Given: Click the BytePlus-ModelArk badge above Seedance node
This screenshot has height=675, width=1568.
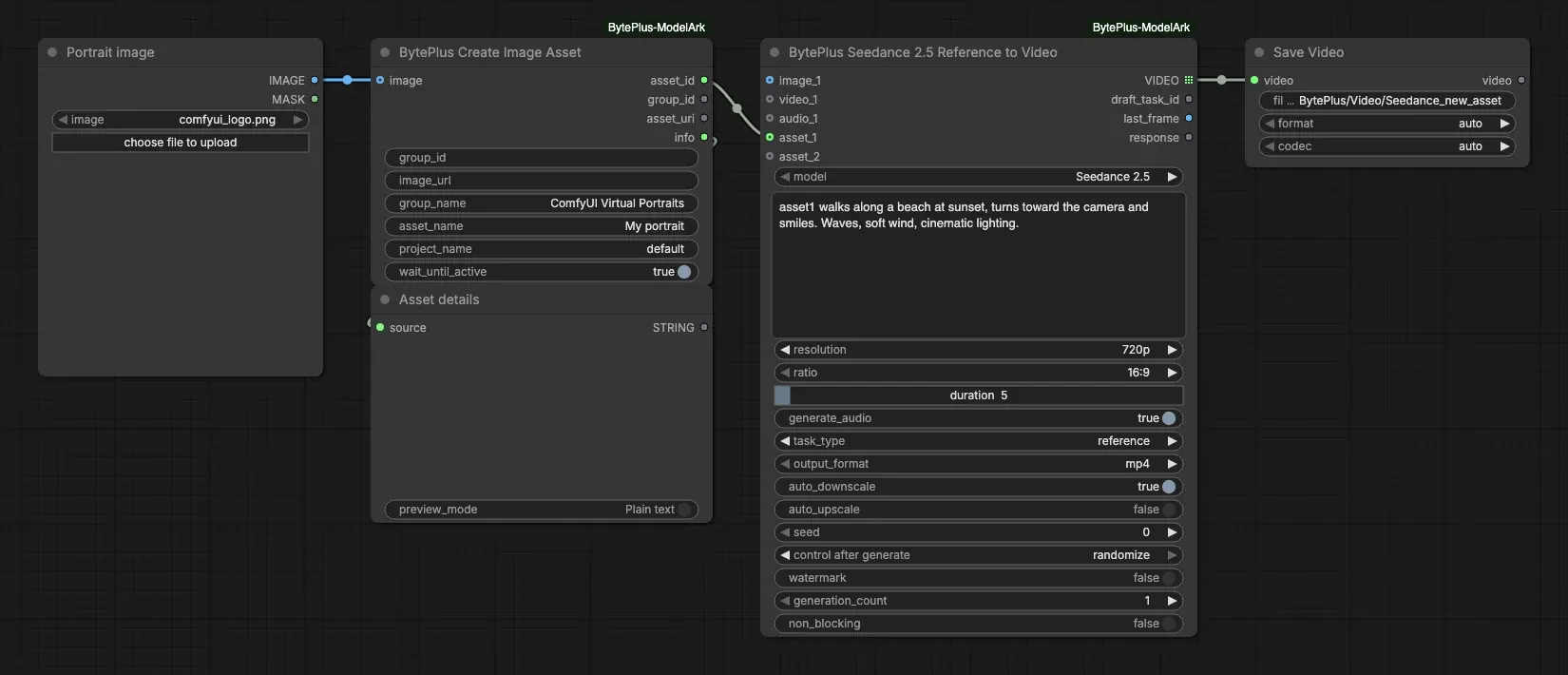Looking at the screenshot, I should 1141,28.
